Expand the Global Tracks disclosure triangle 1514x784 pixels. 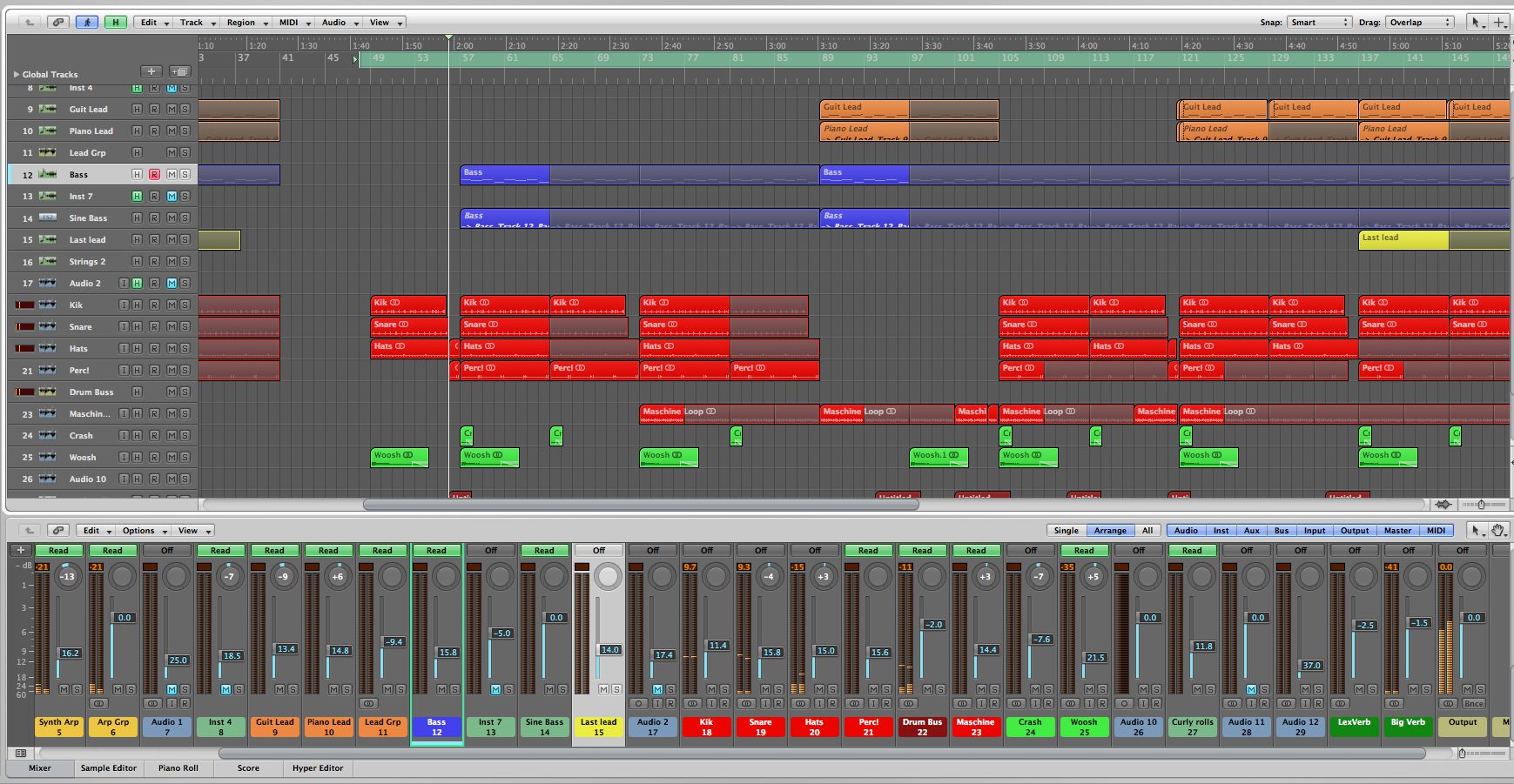click(x=16, y=75)
